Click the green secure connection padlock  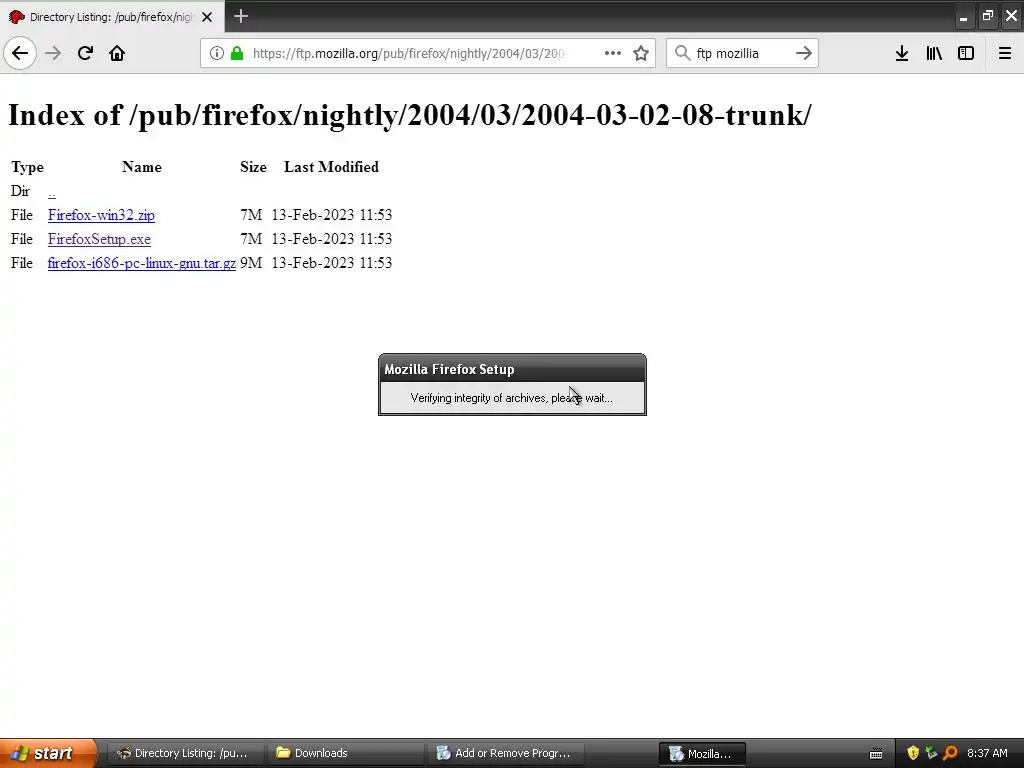point(237,53)
